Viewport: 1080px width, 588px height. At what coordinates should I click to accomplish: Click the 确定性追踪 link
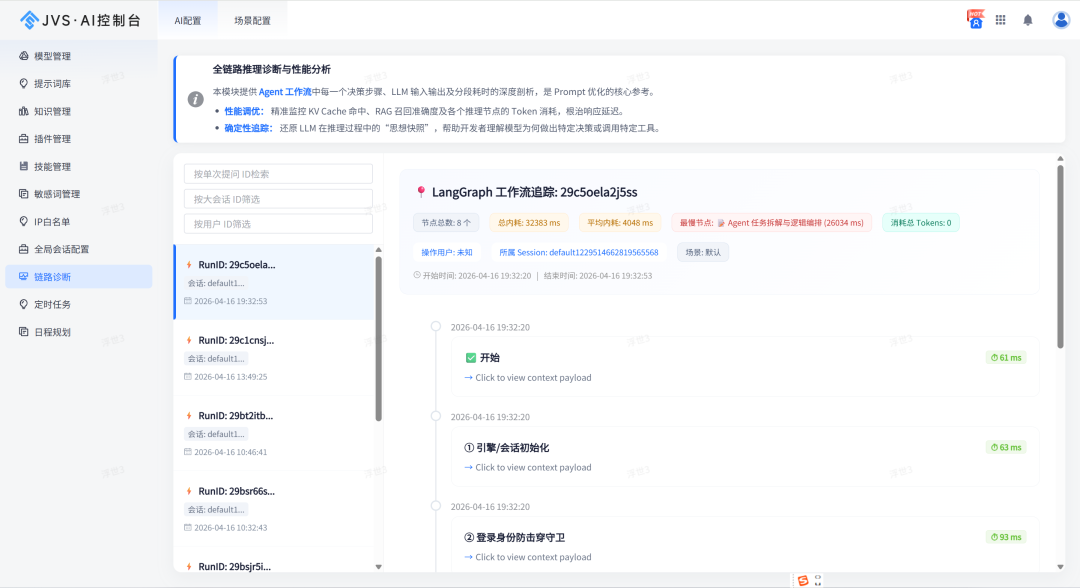coord(249,128)
